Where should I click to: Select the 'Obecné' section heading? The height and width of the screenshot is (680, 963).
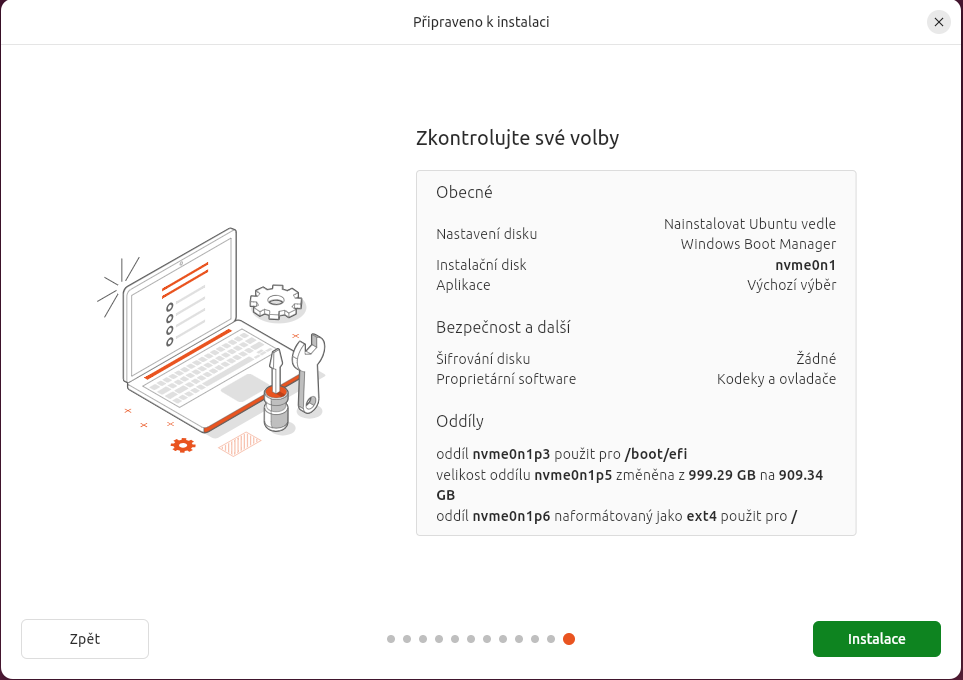click(464, 192)
